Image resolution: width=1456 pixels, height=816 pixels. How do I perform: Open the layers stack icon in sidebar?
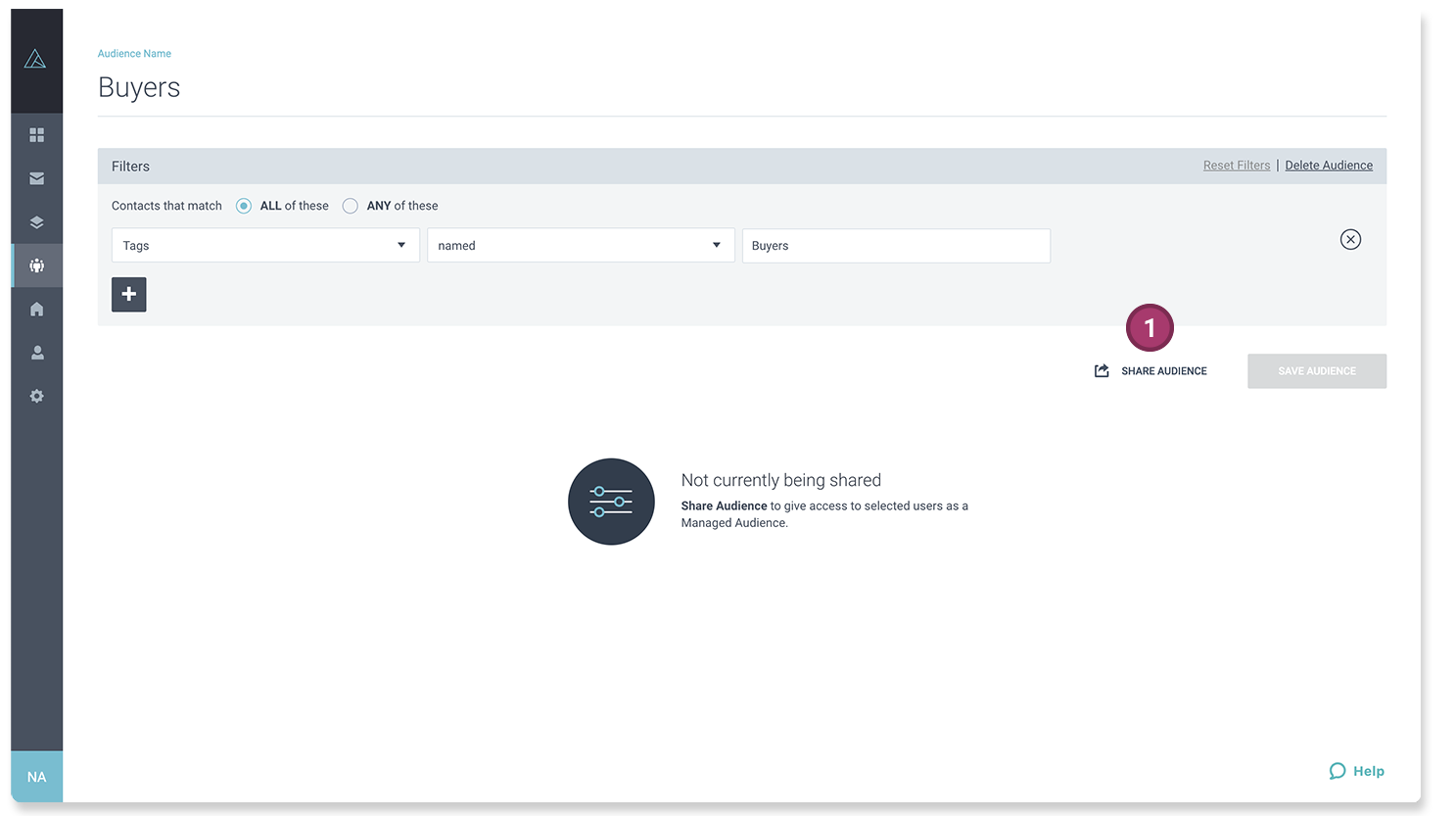pyautogui.click(x=36, y=222)
